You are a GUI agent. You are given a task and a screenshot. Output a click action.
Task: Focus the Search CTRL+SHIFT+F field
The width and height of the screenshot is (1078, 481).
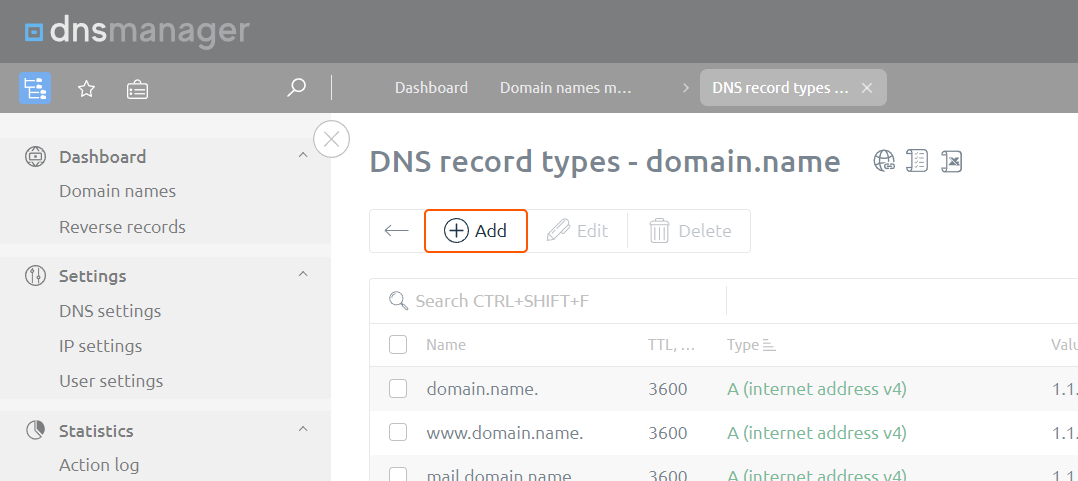pyautogui.click(x=547, y=301)
